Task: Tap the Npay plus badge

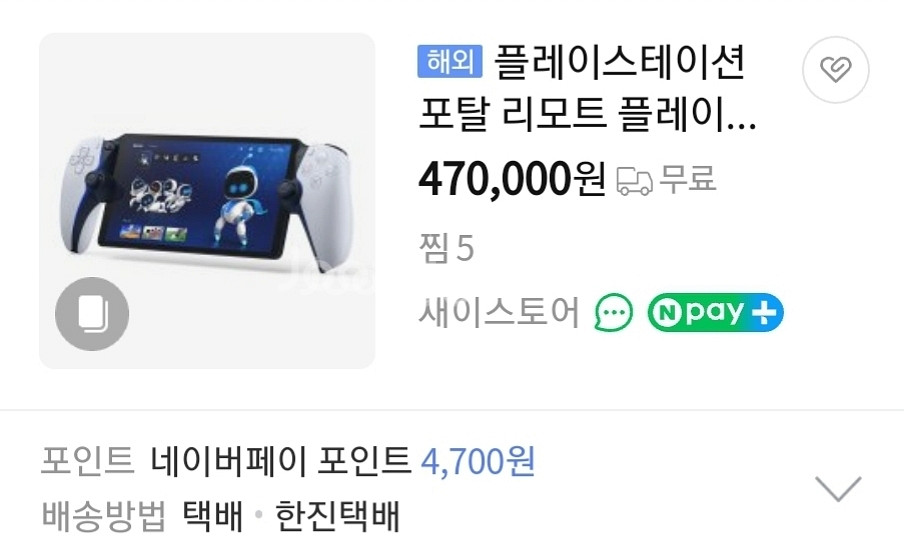Action: [x=715, y=313]
